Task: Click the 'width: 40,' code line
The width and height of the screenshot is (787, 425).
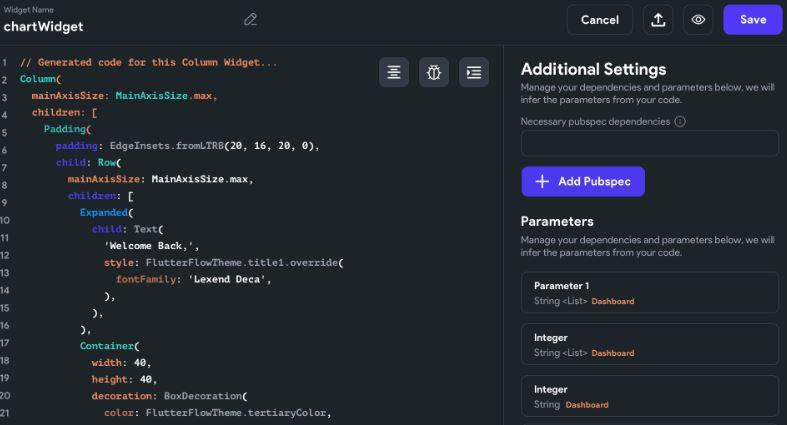Action: (x=121, y=362)
